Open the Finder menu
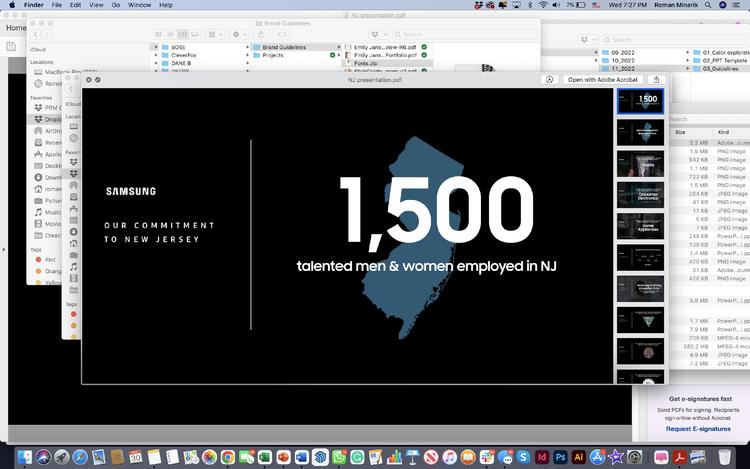The height and width of the screenshot is (469, 750). point(33,5)
